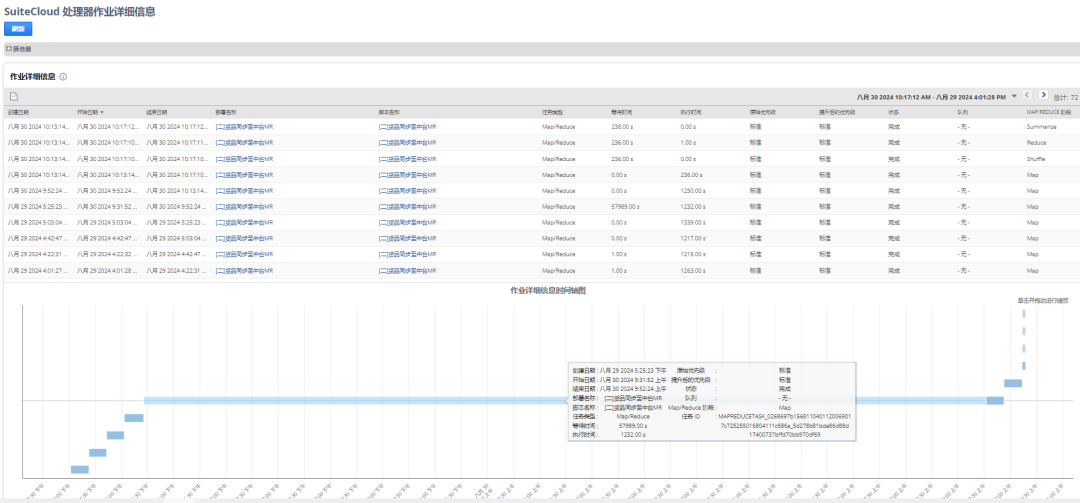Select the lowest timeline bar at chart bottom left
The width and height of the screenshot is (1080, 503).
pyautogui.click(x=80, y=470)
